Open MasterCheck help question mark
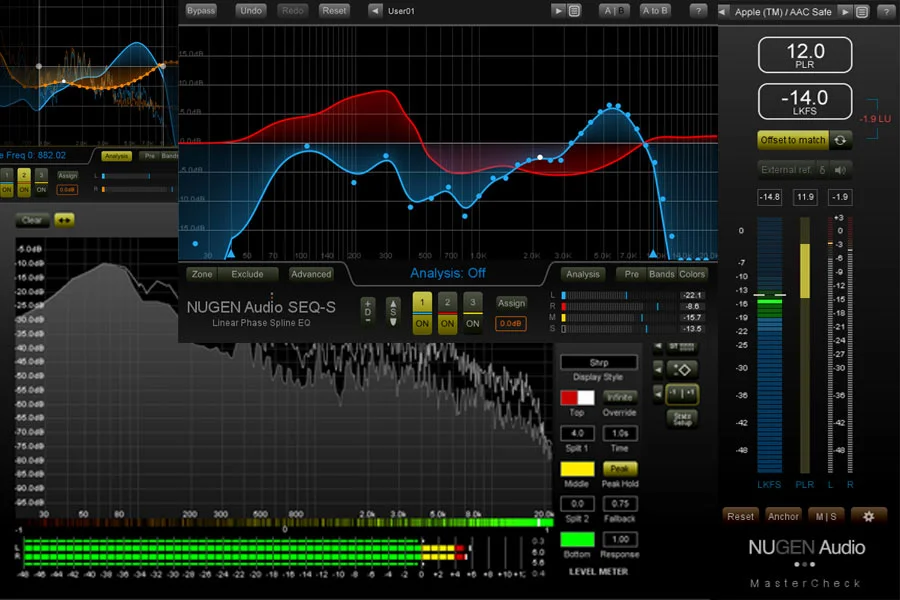This screenshot has height=600, width=900. (886, 11)
